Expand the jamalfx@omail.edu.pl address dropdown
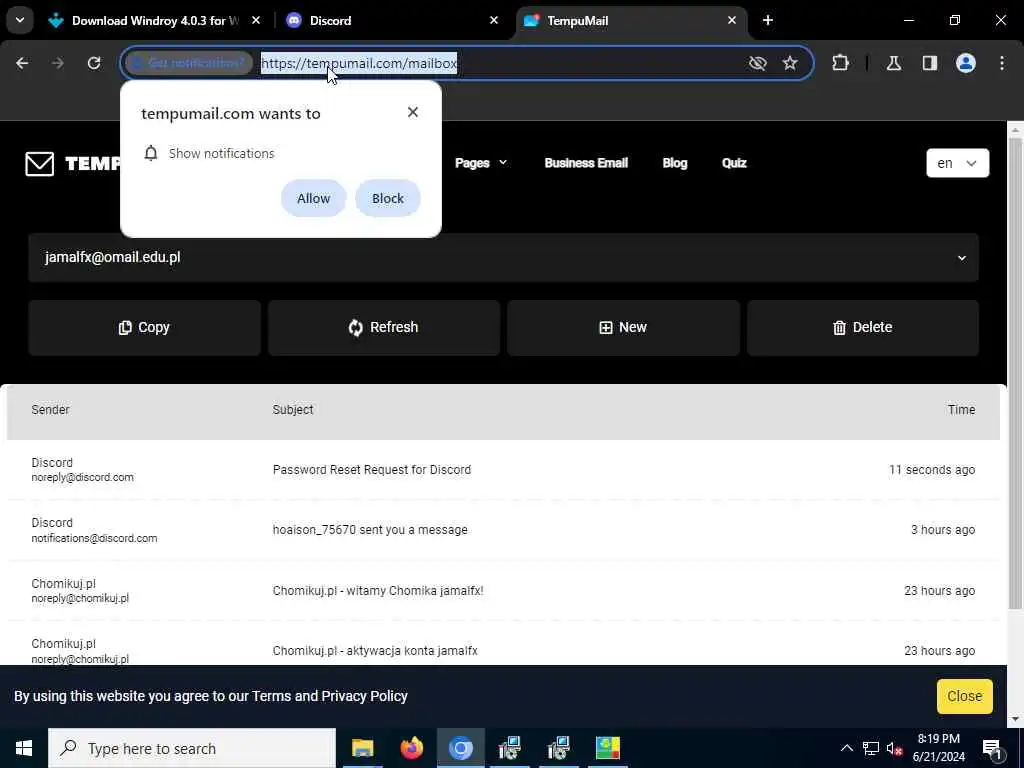This screenshot has width=1024, height=768. (x=503, y=258)
